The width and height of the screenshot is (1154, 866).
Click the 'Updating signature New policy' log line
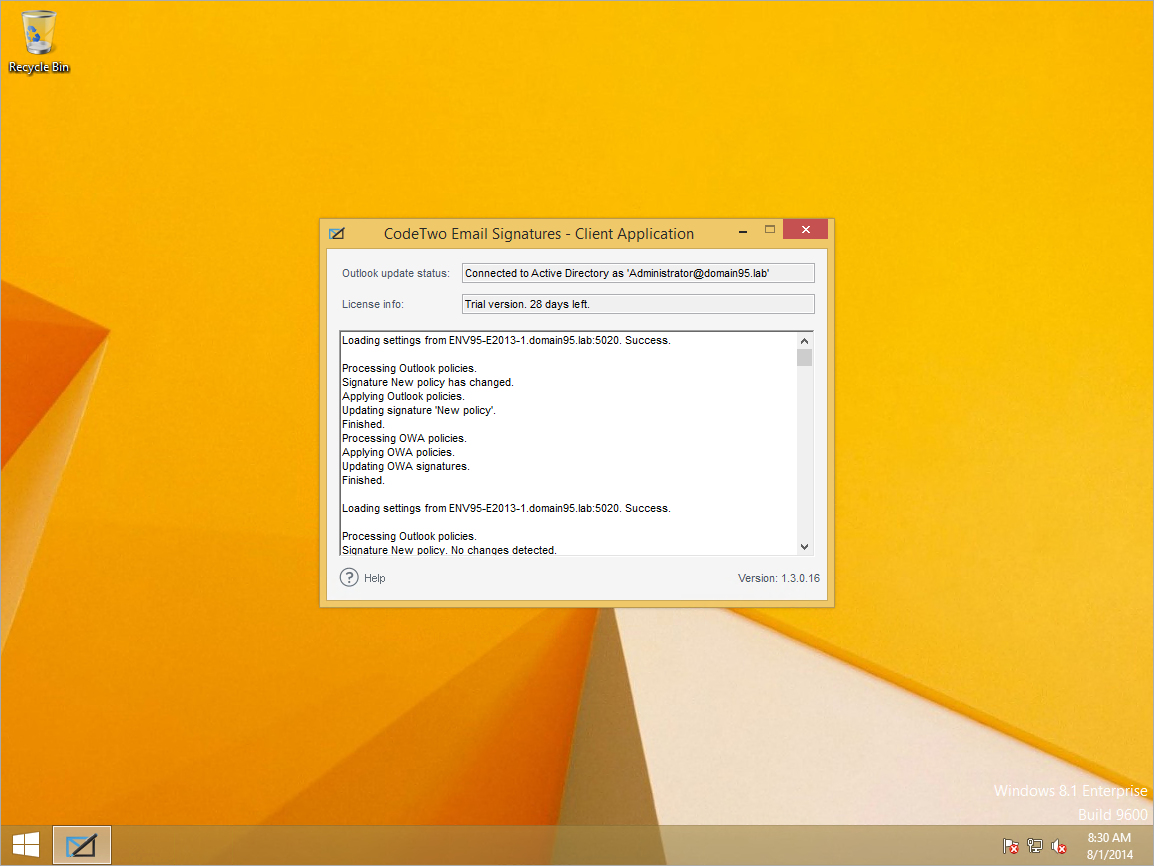(x=419, y=411)
